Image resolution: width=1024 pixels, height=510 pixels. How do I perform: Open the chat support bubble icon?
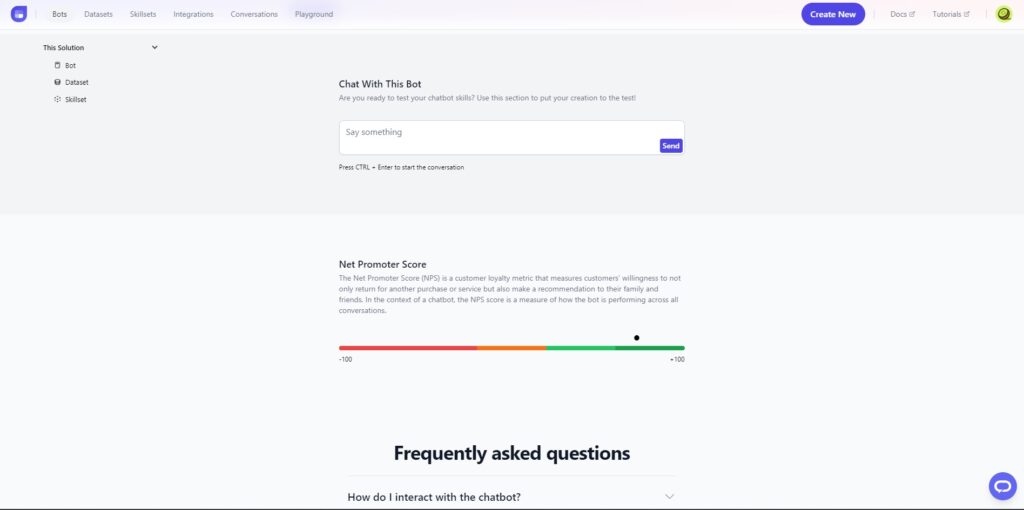(x=1002, y=486)
